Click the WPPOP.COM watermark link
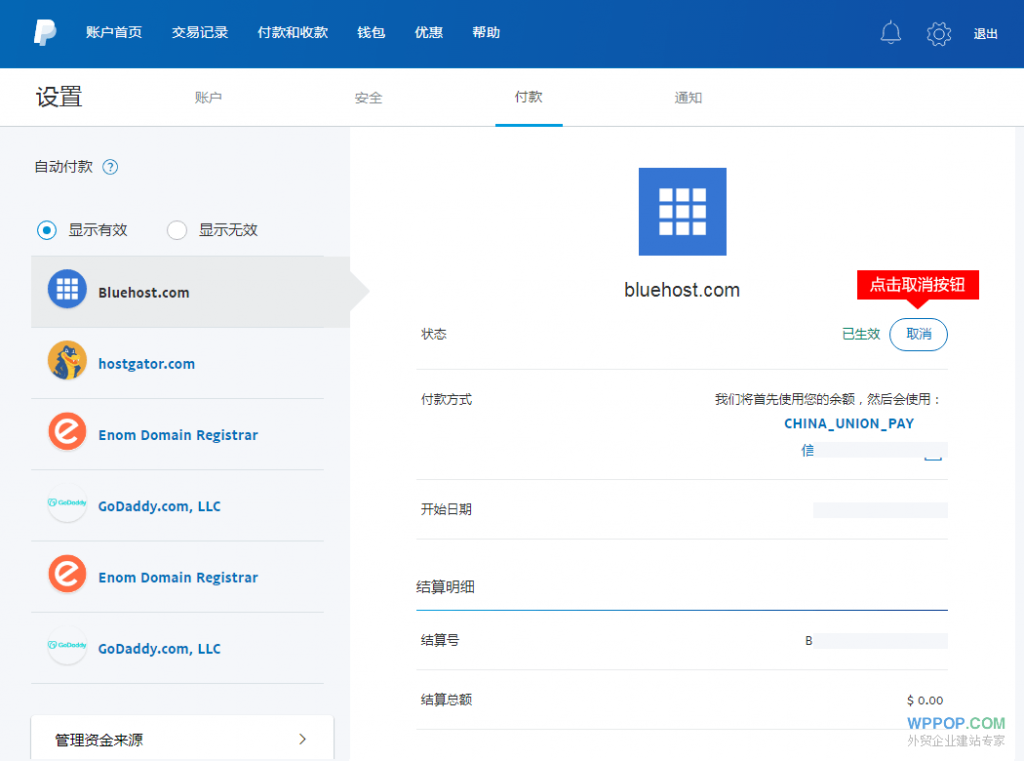The width and height of the screenshot is (1024, 761). click(x=957, y=723)
